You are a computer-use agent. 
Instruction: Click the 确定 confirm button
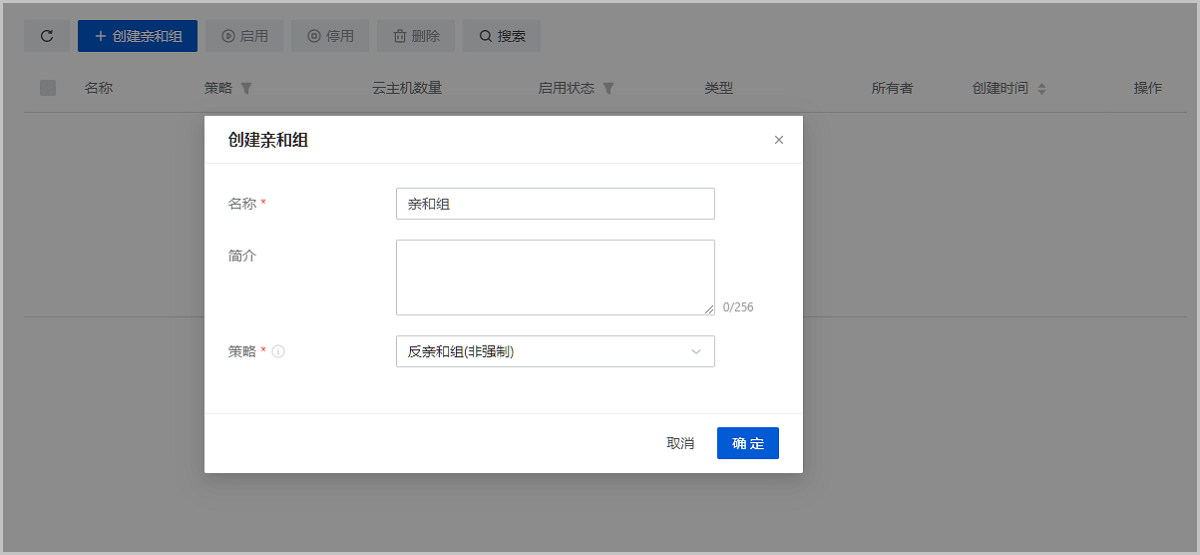click(747, 443)
